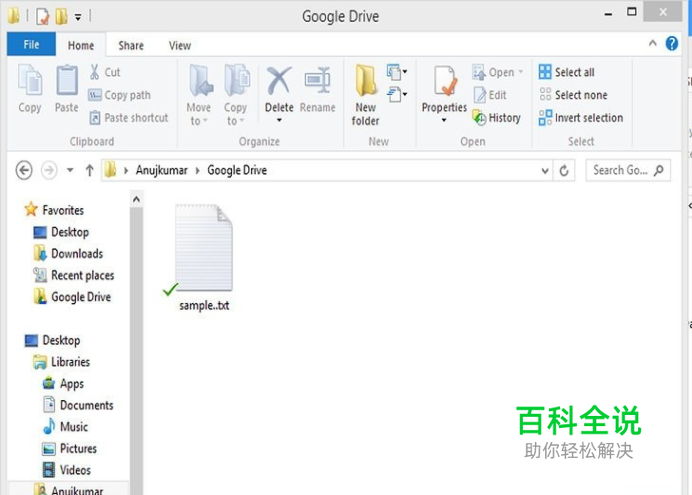Click the quick access New folder icon in title bar
Image resolution: width=692 pixels, height=495 pixels.
click(61, 17)
